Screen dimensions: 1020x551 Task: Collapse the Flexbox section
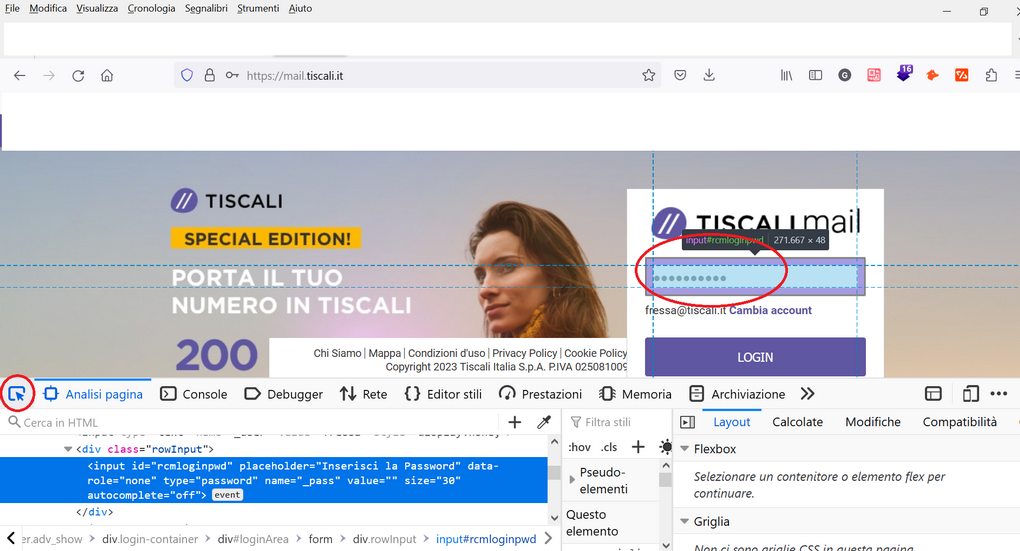pos(684,449)
